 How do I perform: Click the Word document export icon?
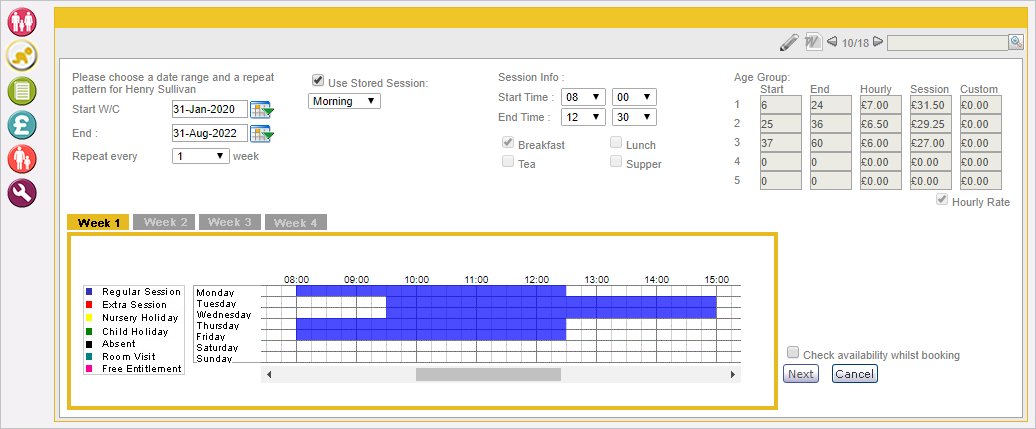(x=813, y=42)
